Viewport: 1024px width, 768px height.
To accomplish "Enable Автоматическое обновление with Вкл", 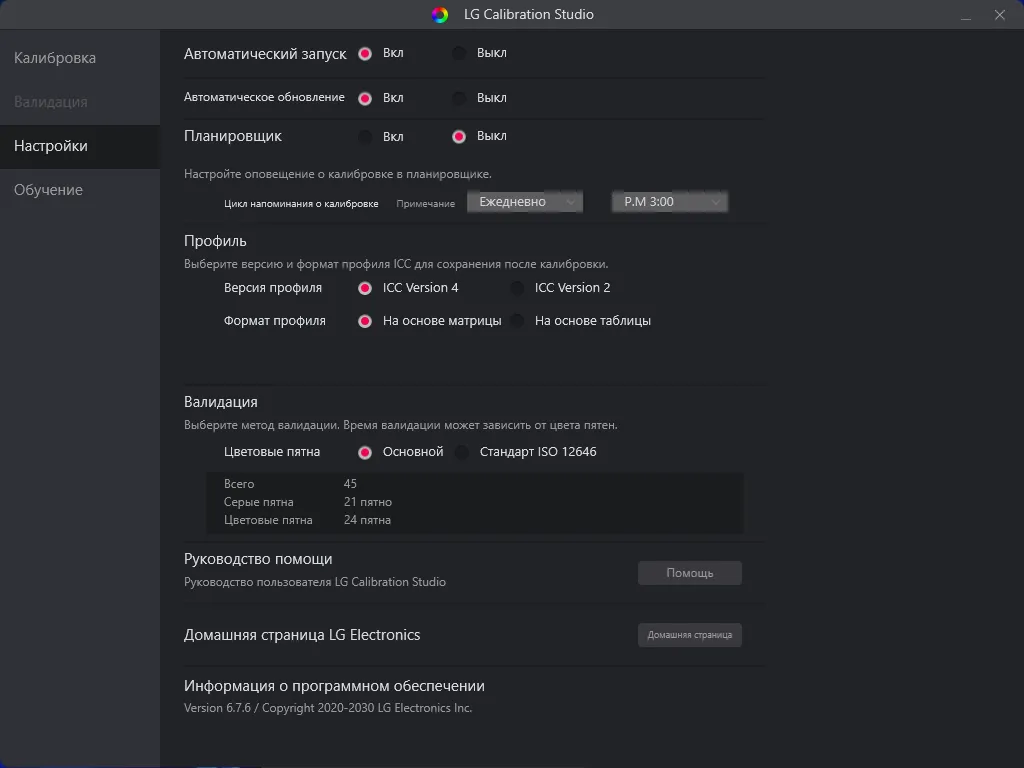I will tap(365, 98).
